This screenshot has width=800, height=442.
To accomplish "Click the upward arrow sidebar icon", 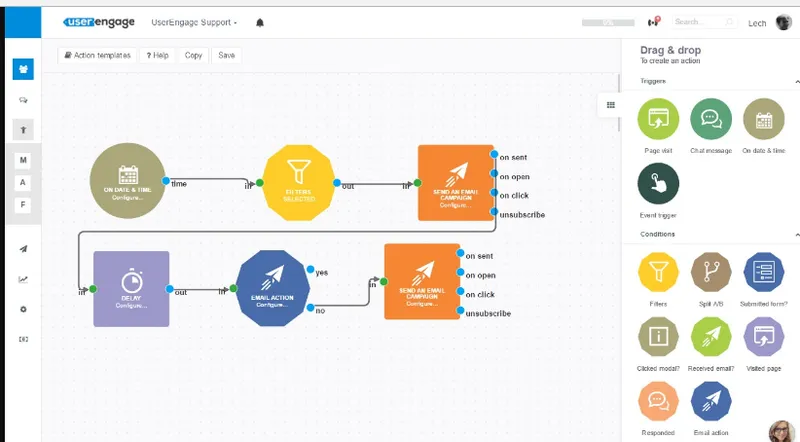I will tap(23, 130).
